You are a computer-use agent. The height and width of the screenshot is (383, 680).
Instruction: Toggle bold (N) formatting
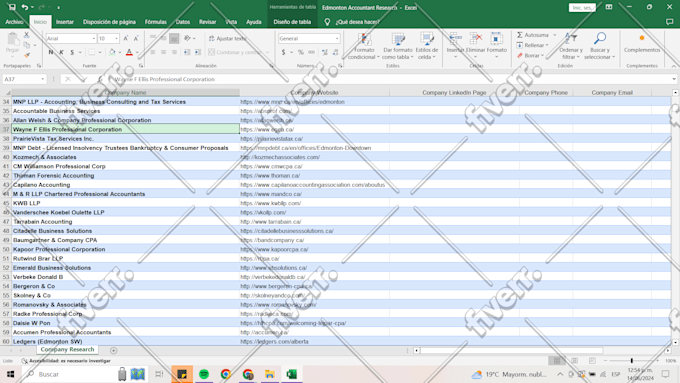click(51, 52)
